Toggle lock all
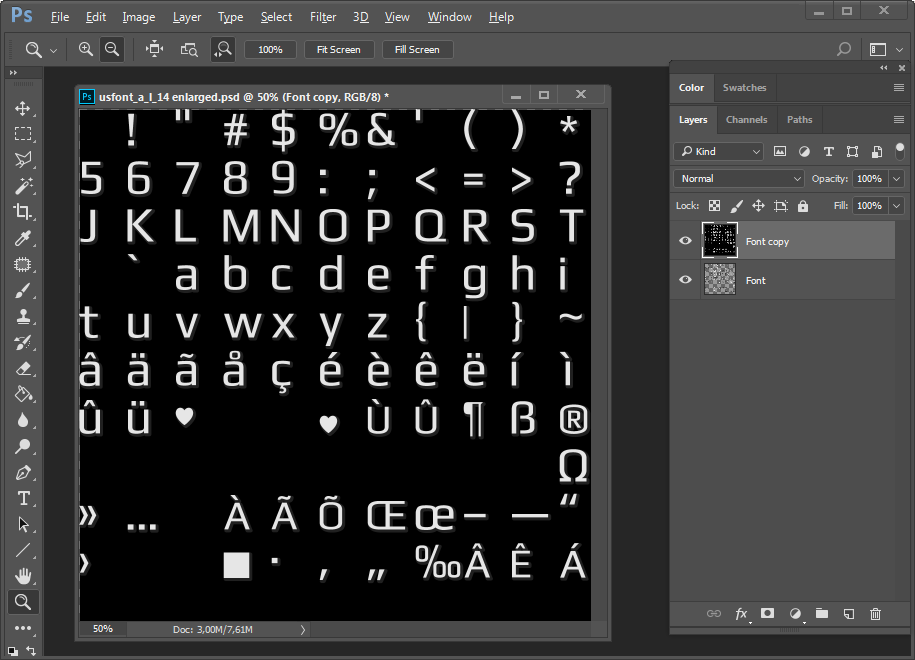Image resolution: width=915 pixels, height=660 pixels. 803,205
